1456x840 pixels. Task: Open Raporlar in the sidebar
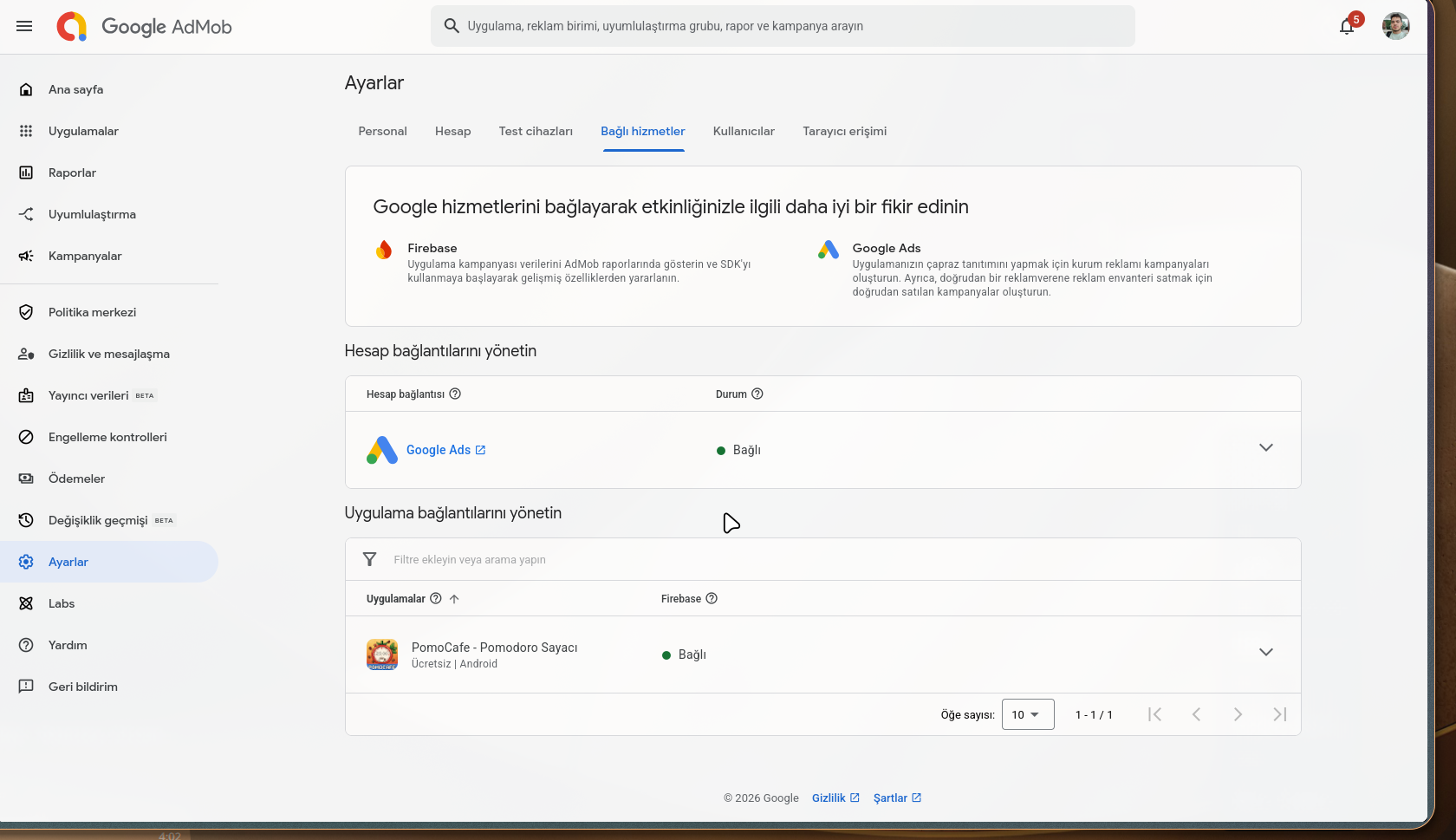[109, 173]
